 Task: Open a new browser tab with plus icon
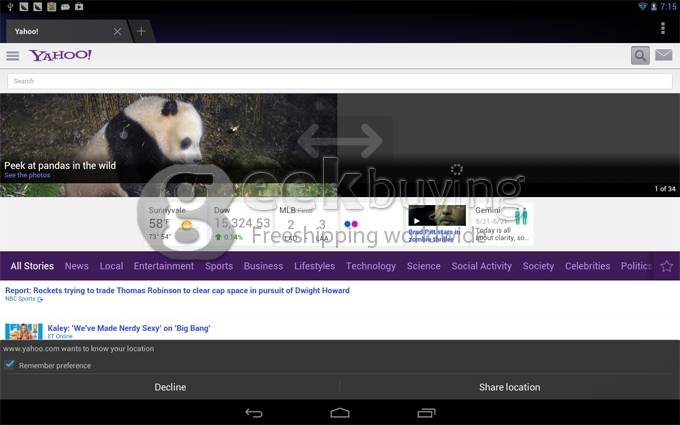(141, 31)
